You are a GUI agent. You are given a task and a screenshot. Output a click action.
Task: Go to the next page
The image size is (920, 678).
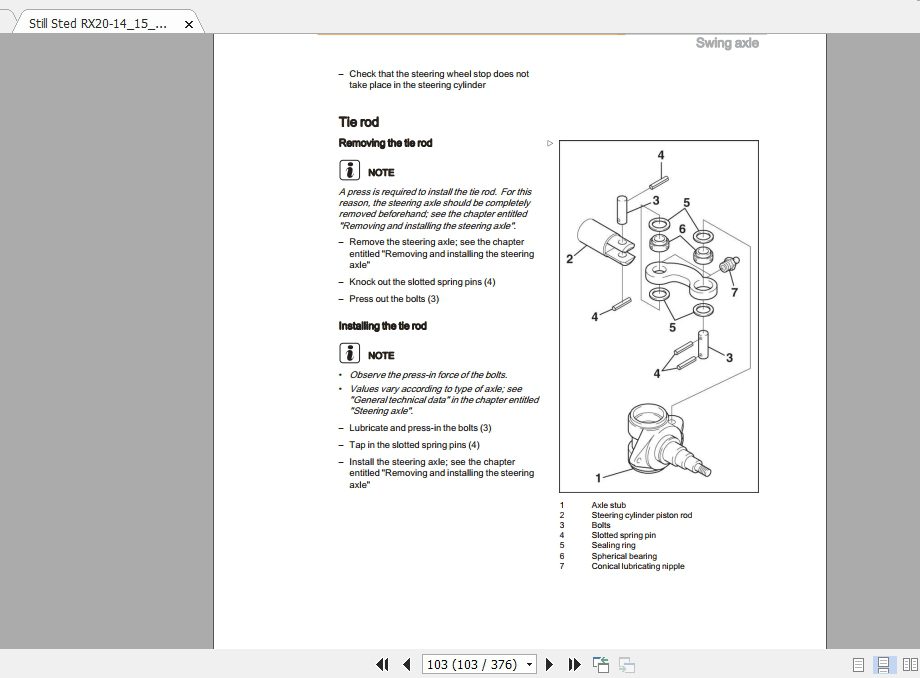[x=549, y=665]
